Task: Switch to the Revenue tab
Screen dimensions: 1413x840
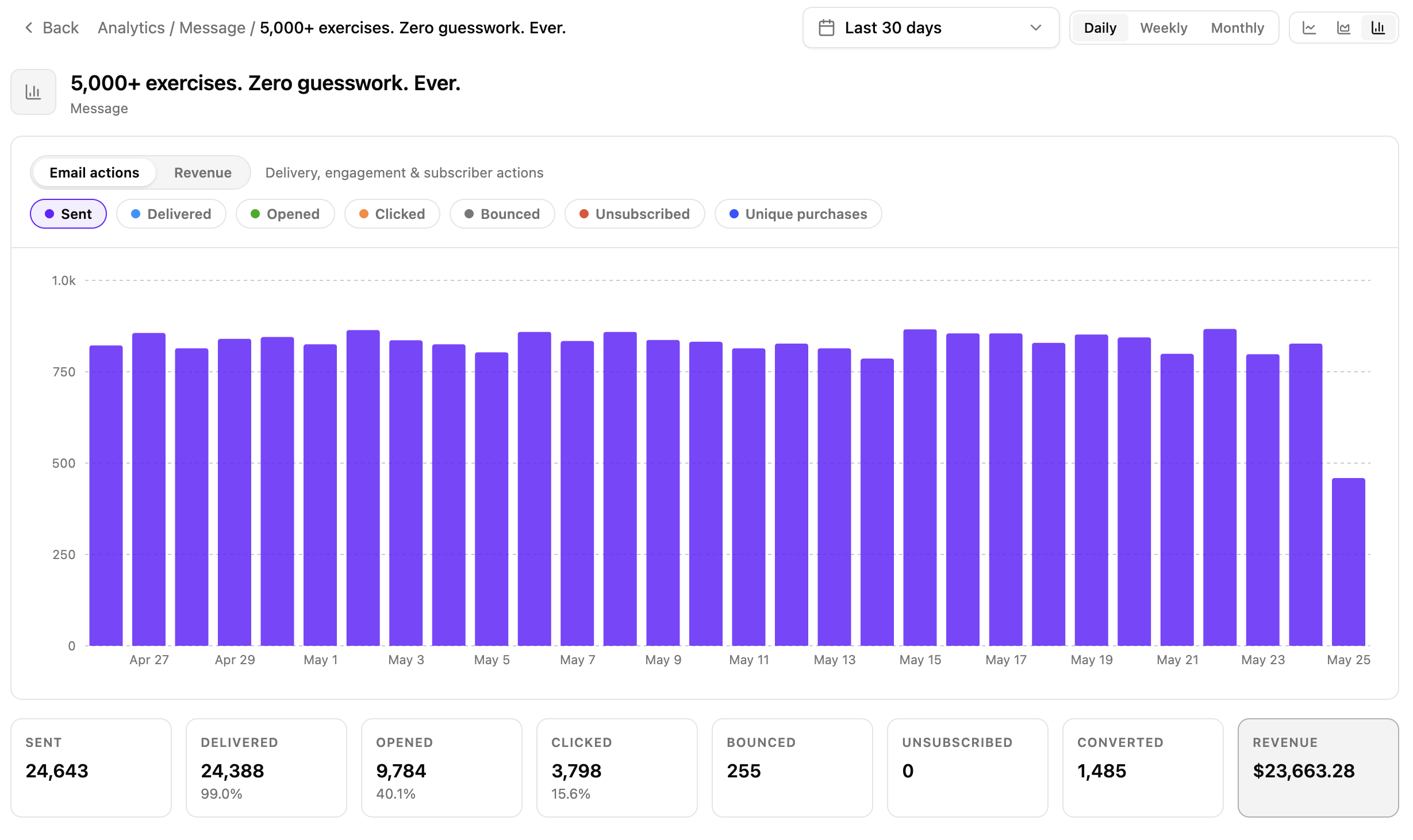Action: (203, 172)
